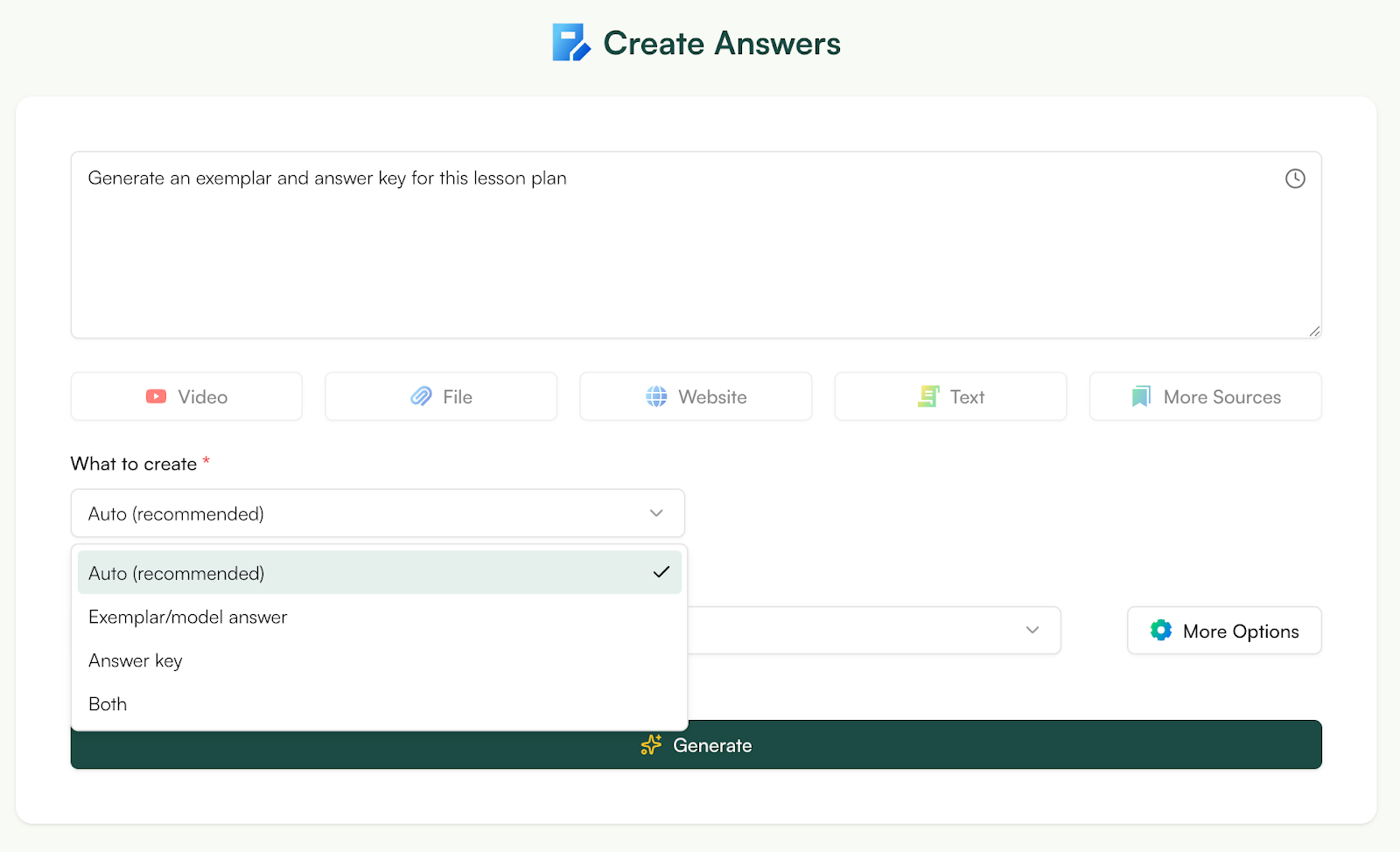Expand the dropdown next to More Options
Viewport: 1400px width, 852px height.
pyautogui.click(x=1032, y=630)
